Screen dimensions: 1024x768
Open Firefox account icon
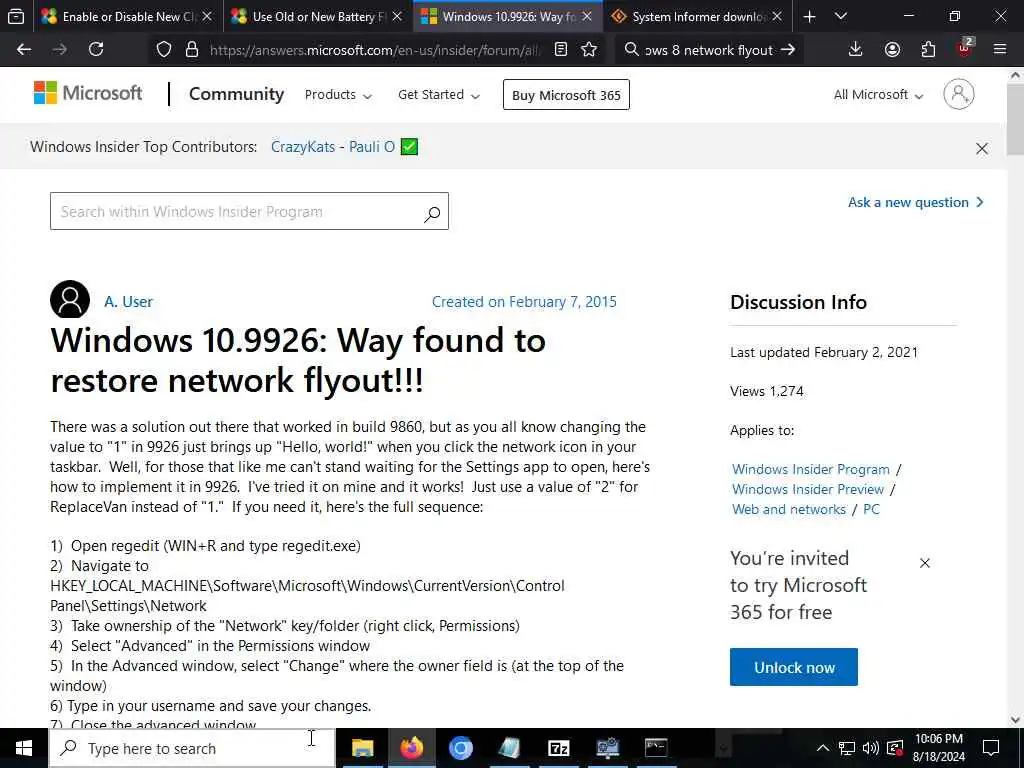pos(892,50)
